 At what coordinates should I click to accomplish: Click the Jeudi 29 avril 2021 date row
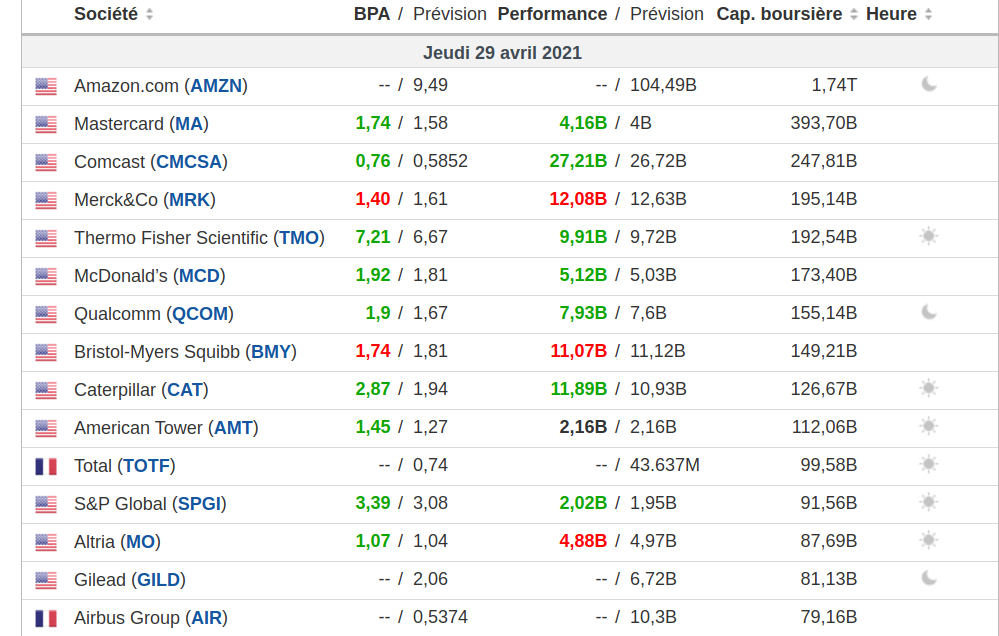pyautogui.click(x=502, y=52)
